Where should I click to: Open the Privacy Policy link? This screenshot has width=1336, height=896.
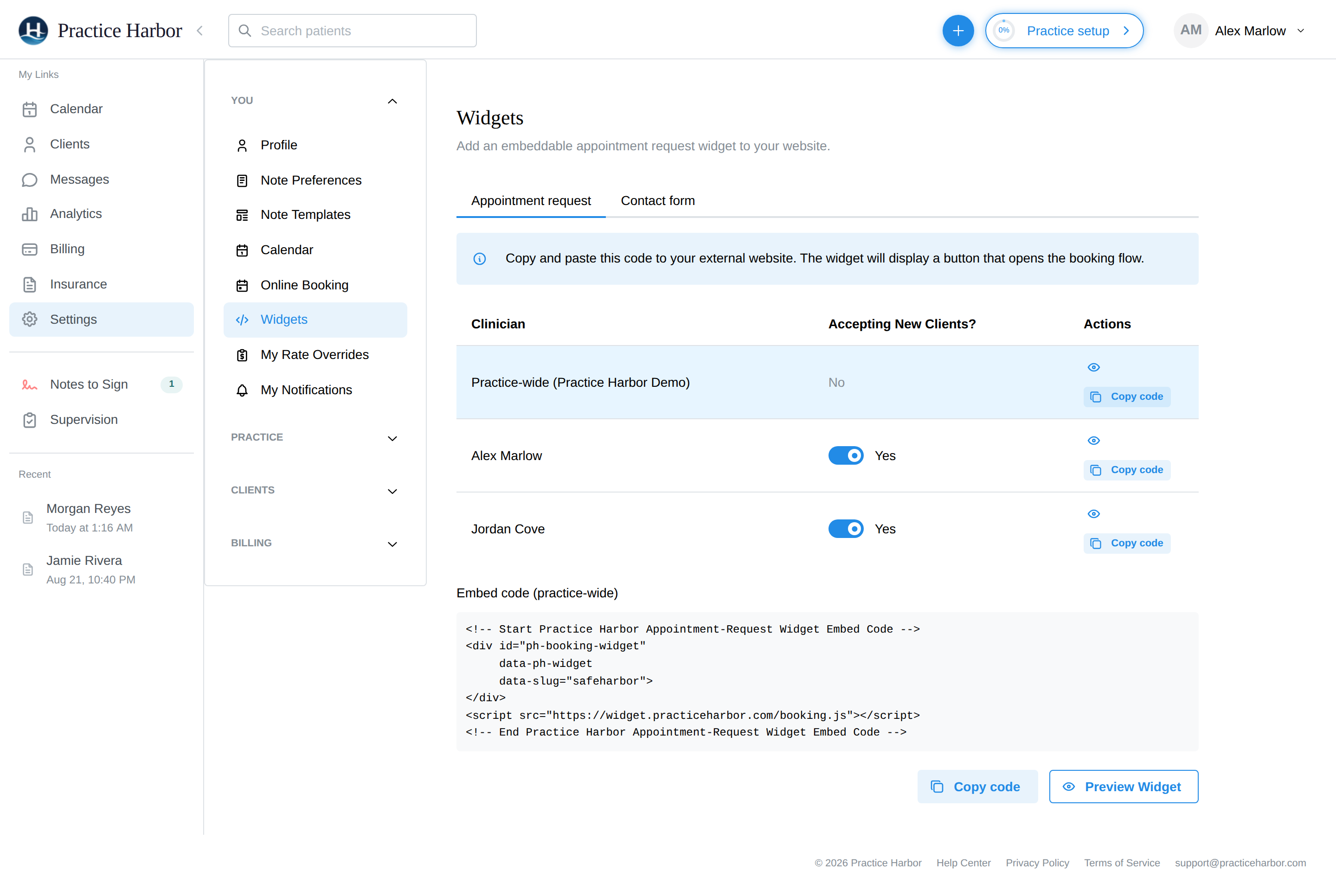coord(1037,863)
